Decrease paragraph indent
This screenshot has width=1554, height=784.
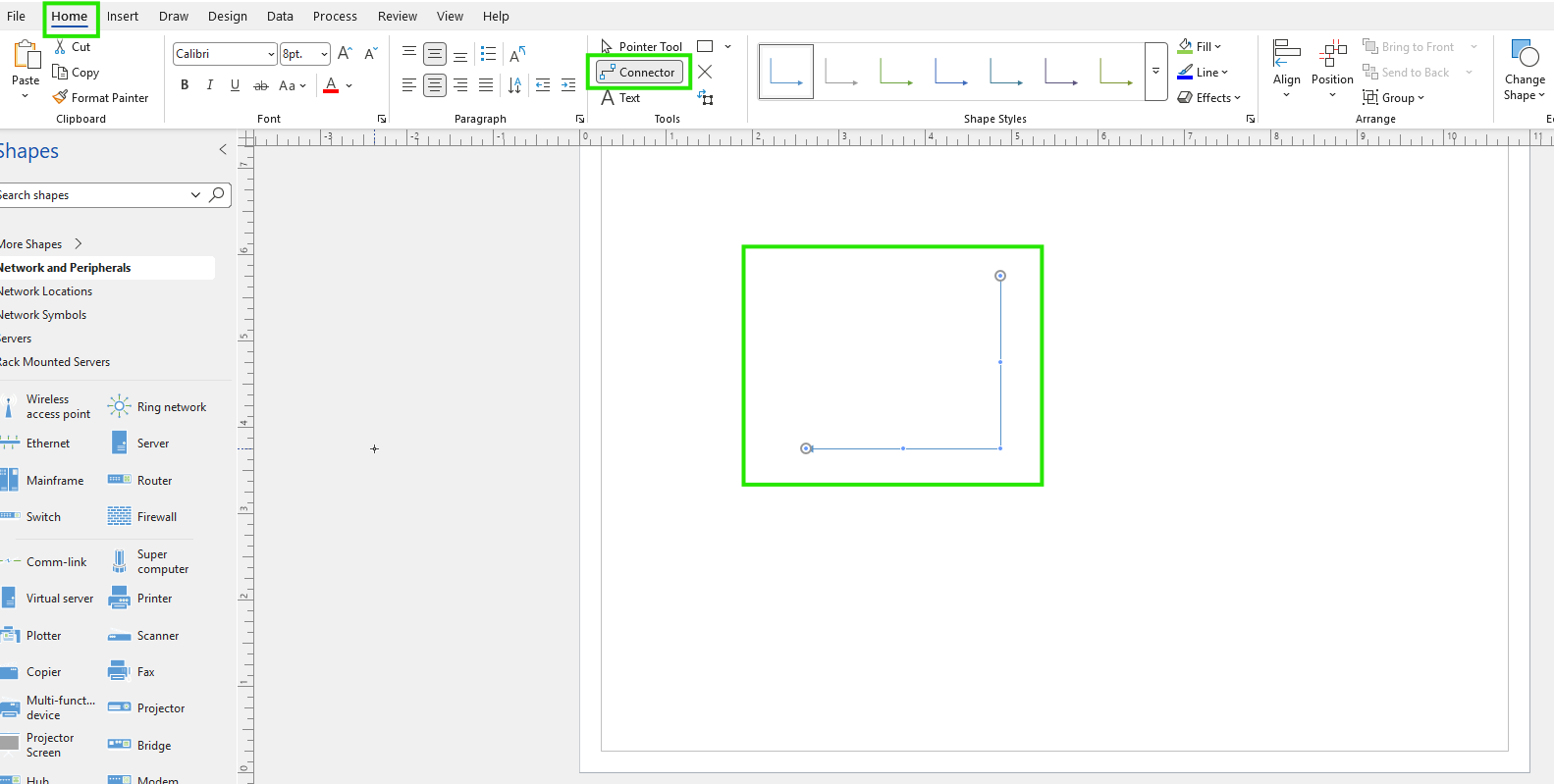pyautogui.click(x=543, y=85)
